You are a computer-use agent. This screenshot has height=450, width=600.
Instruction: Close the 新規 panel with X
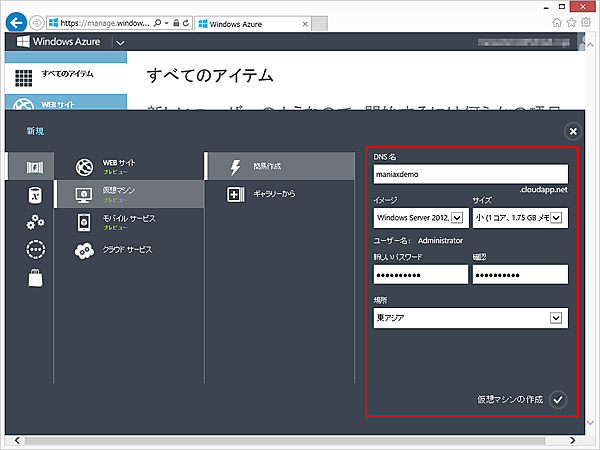coord(572,131)
